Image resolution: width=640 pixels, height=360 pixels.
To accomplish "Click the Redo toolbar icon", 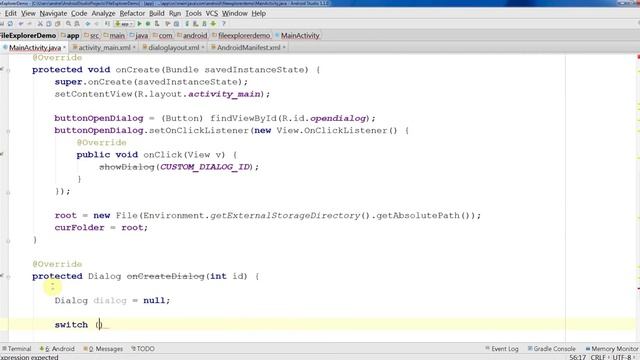I will [x=29, y=24].
